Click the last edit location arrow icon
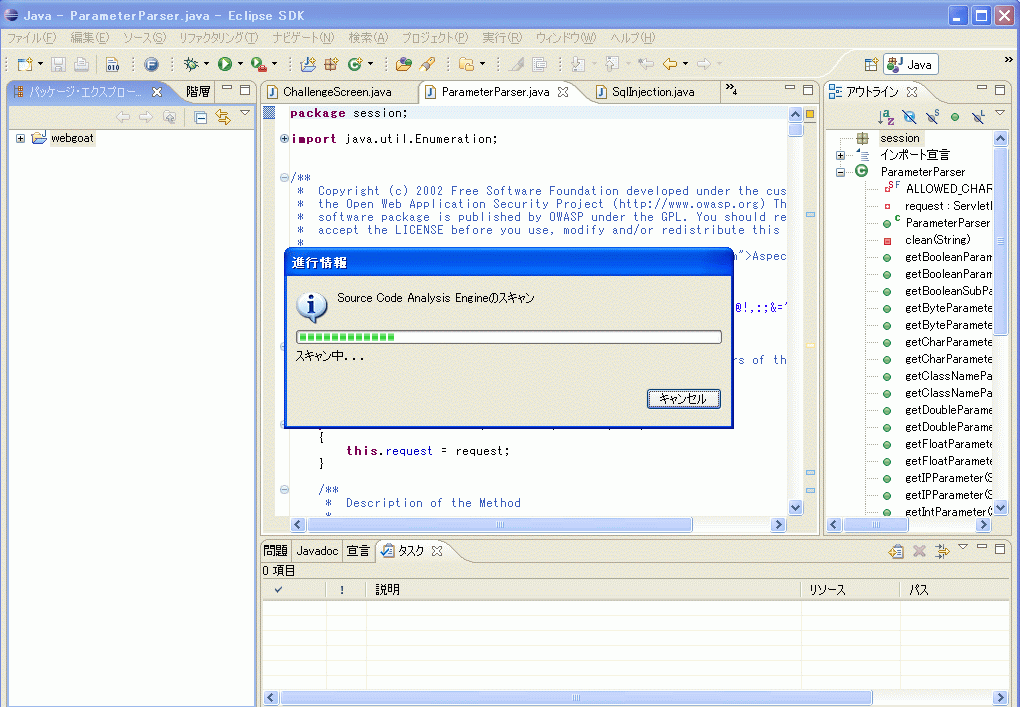The image size is (1020, 707). [645, 64]
